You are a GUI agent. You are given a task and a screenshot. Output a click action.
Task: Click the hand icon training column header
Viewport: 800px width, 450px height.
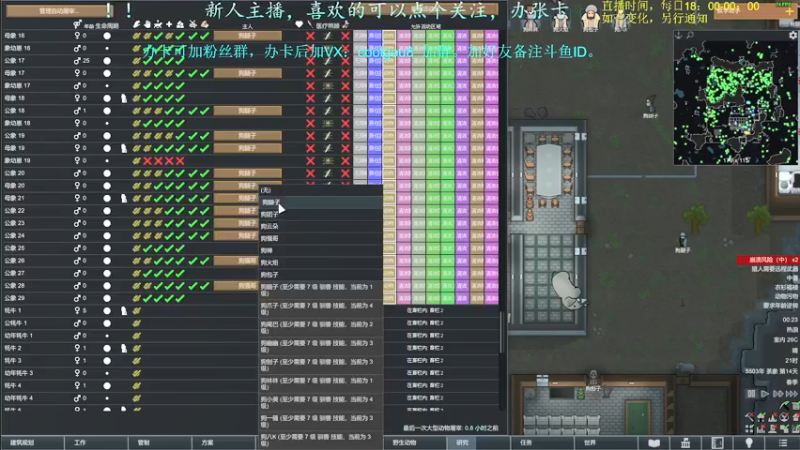tap(147, 24)
